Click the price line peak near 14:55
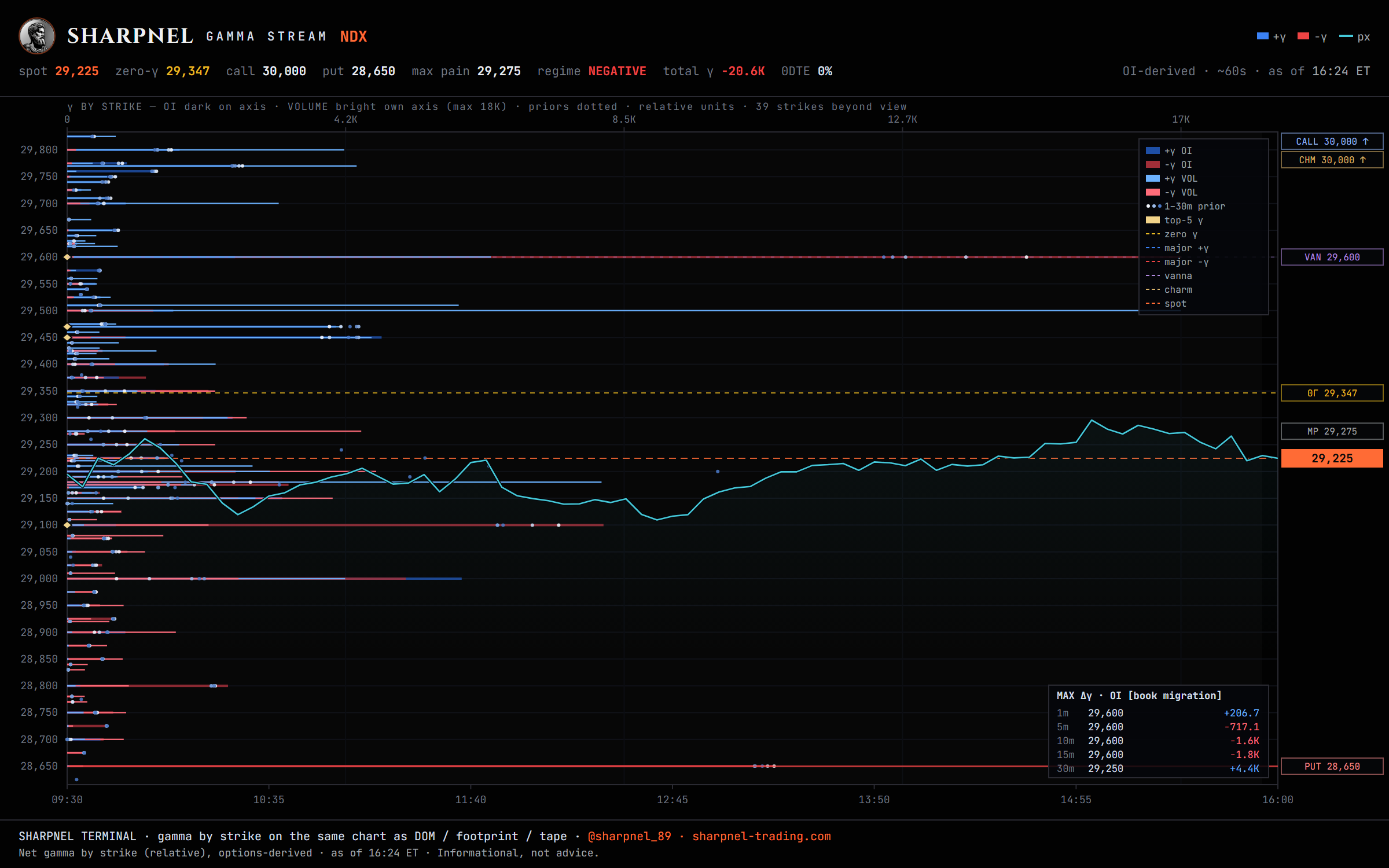The image size is (1389, 868). coord(1092,420)
